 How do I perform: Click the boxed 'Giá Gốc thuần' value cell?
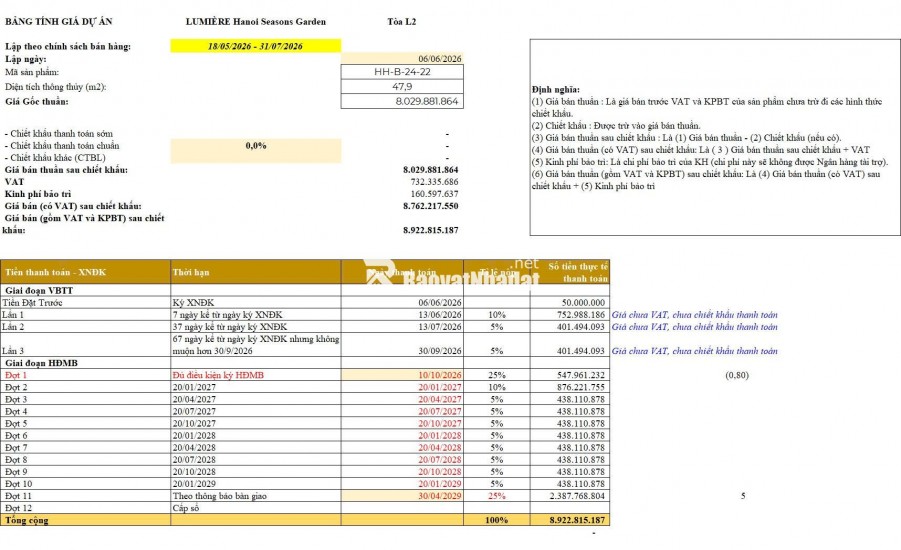point(402,101)
